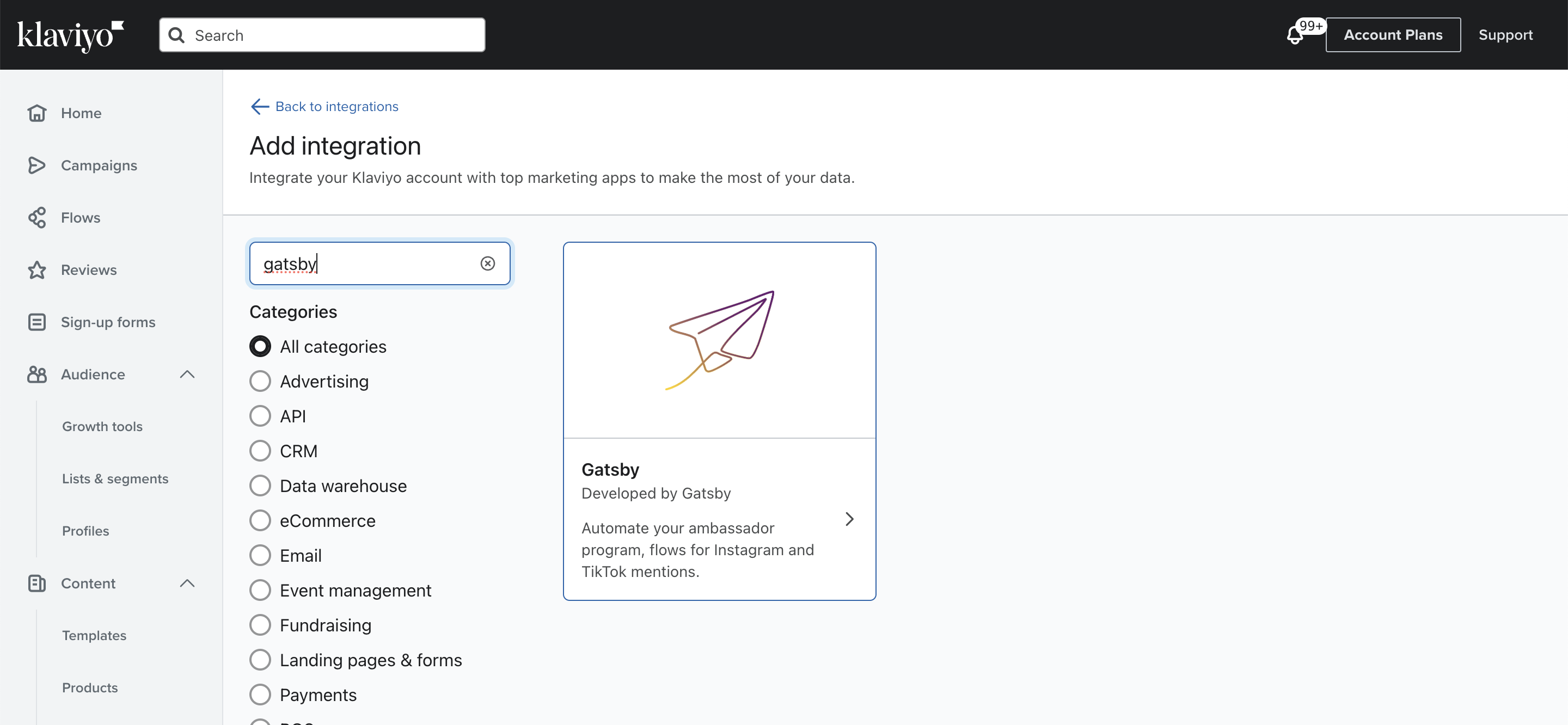Open Products under Content
Viewport: 1568px width, 725px height.
click(90, 688)
